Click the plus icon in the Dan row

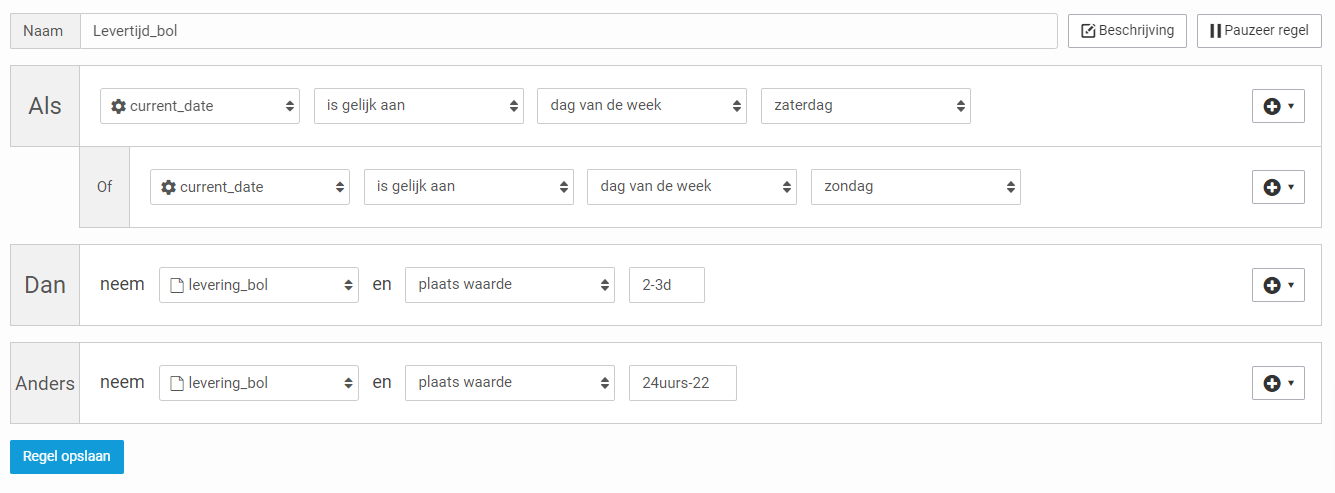coord(1272,285)
